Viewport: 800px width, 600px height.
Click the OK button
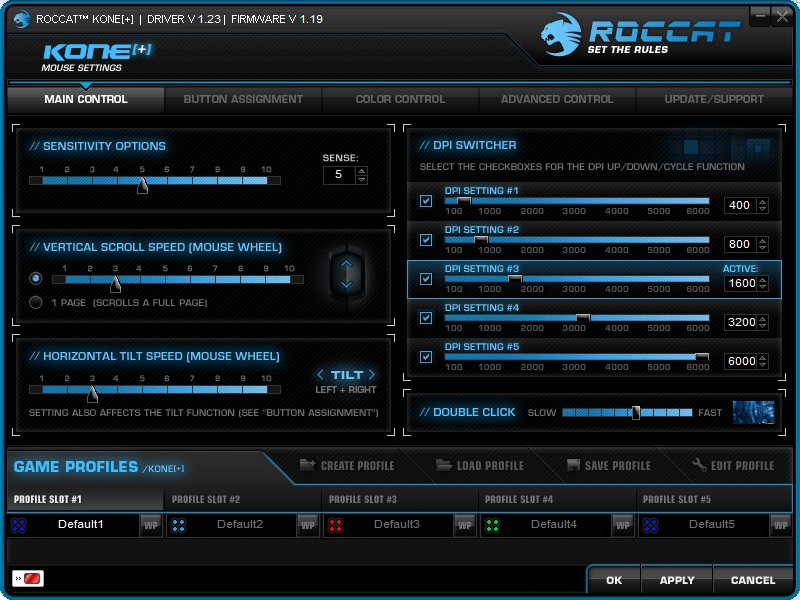pyautogui.click(x=614, y=580)
